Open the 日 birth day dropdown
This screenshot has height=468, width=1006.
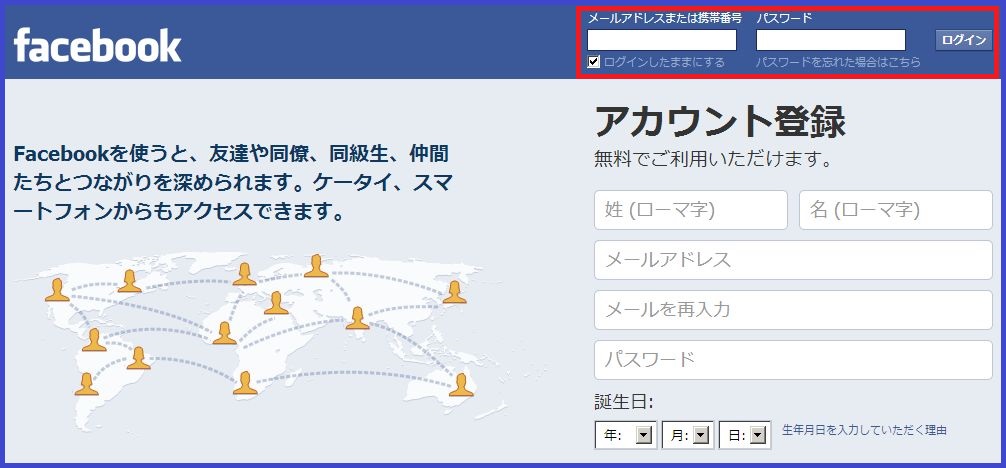click(x=745, y=436)
